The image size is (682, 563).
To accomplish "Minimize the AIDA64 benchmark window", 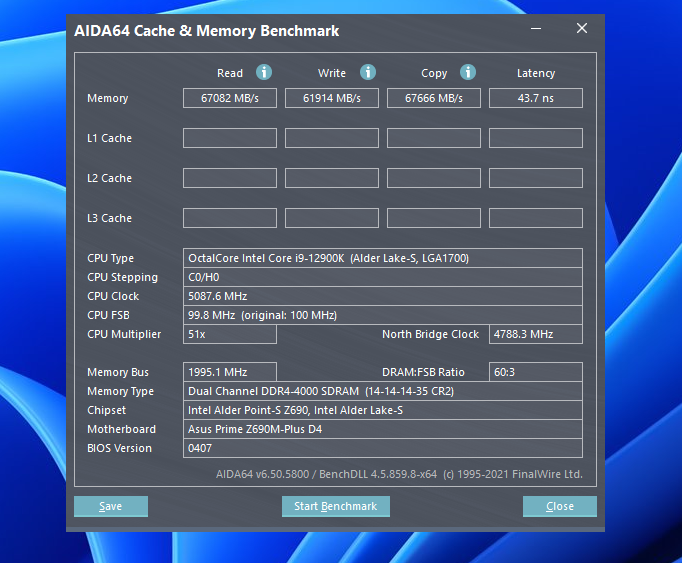I will 536,29.
